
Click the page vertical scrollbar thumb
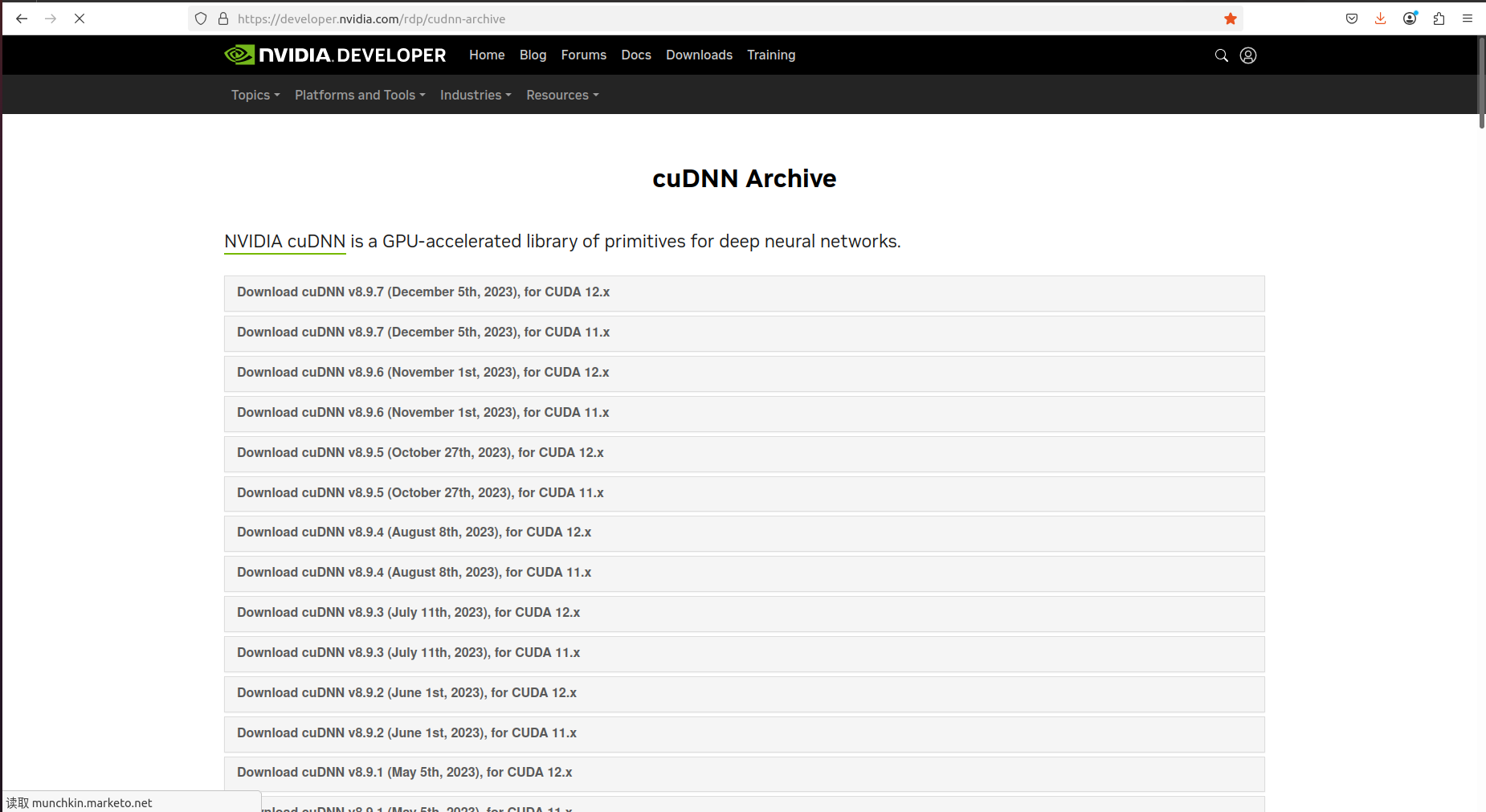pyautogui.click(x=1481, y=82)
